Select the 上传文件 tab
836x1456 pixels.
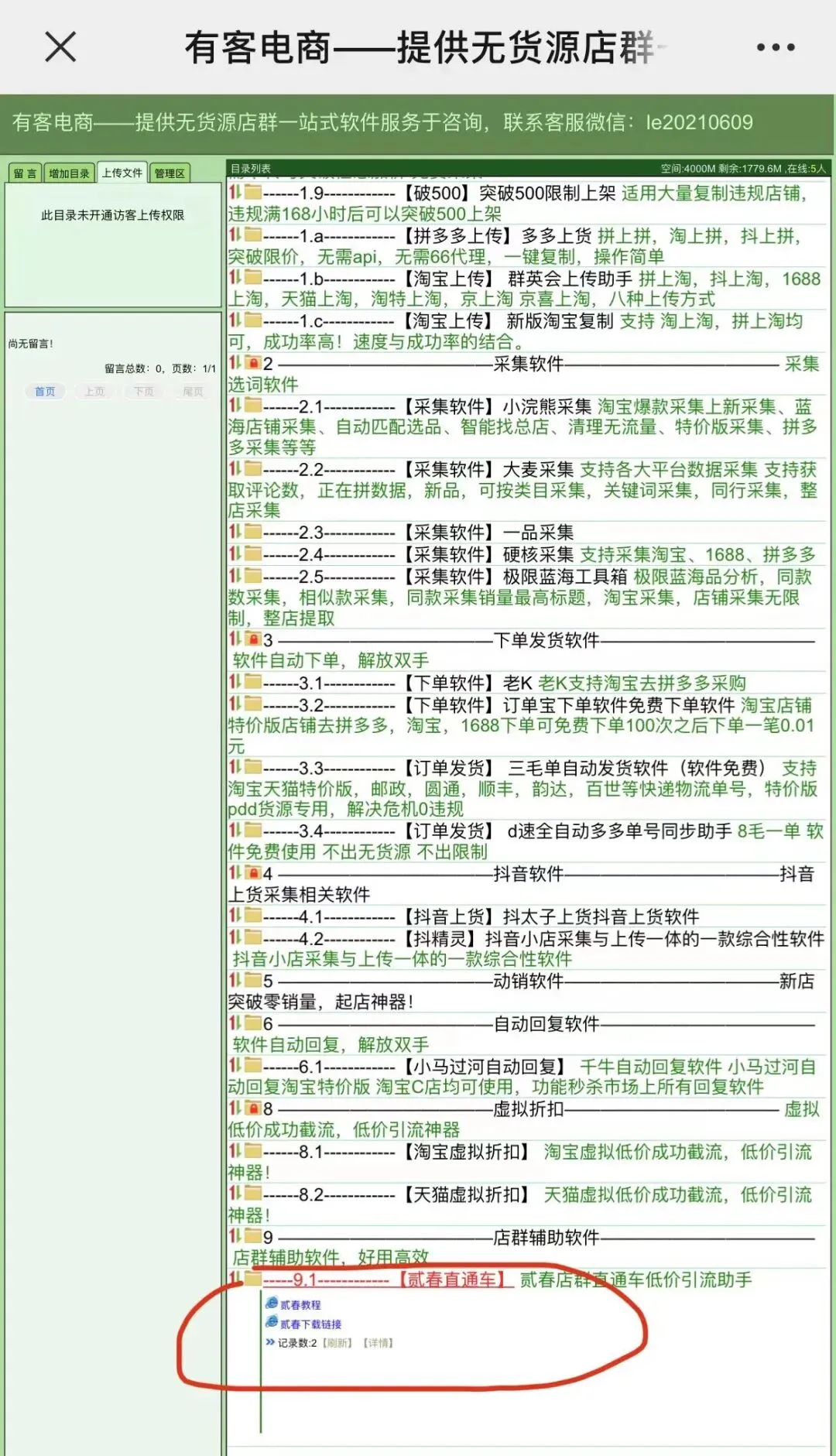[x=122, y=173]
